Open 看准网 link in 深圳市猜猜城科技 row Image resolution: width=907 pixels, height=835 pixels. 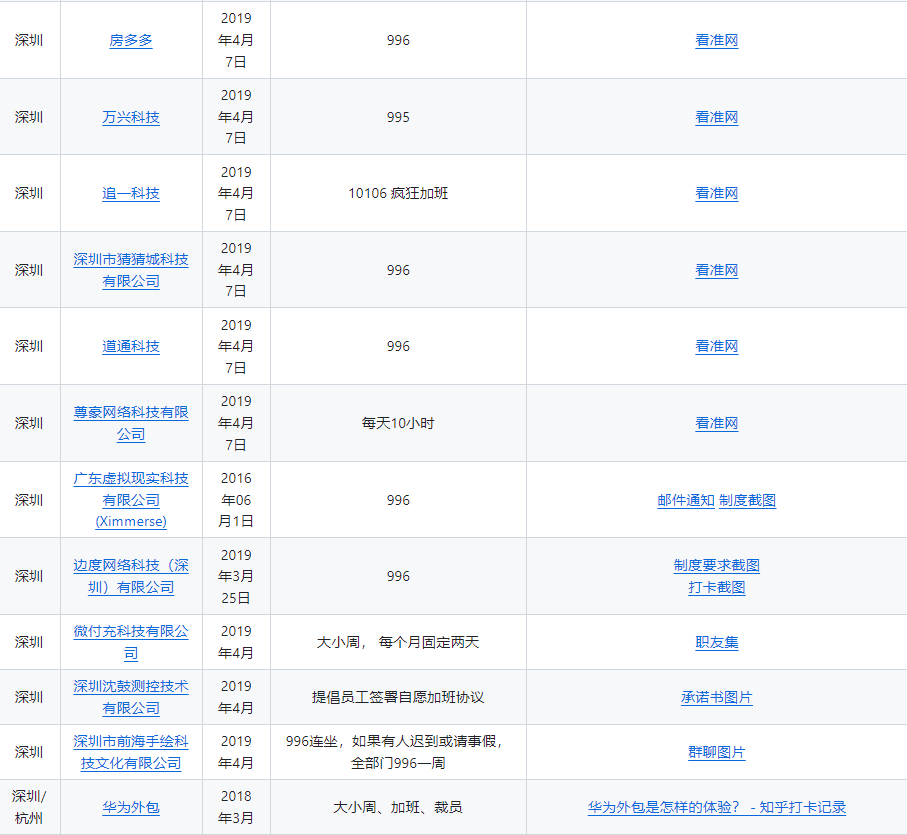tap(717, 270)
